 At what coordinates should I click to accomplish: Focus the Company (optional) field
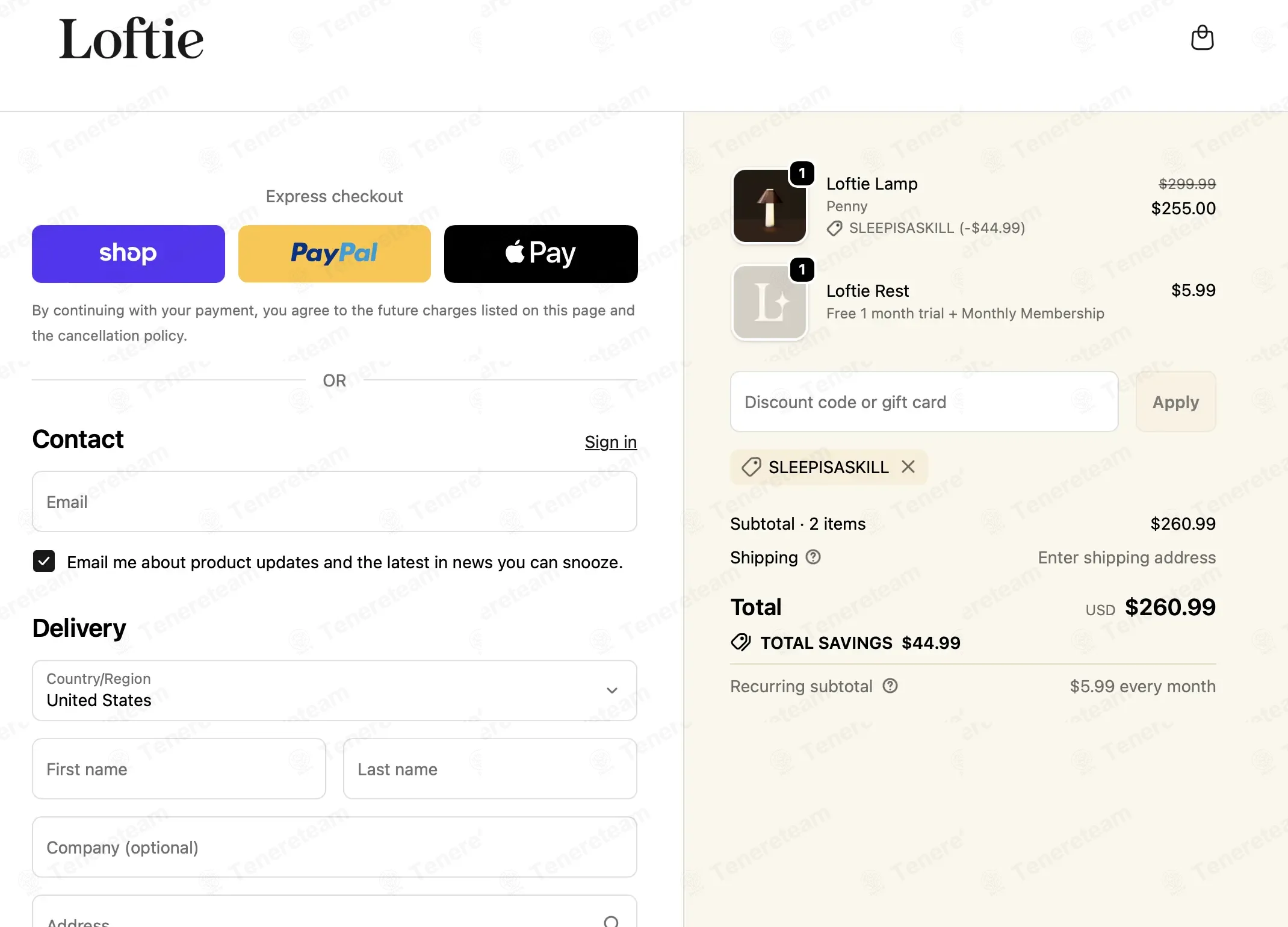335,847
